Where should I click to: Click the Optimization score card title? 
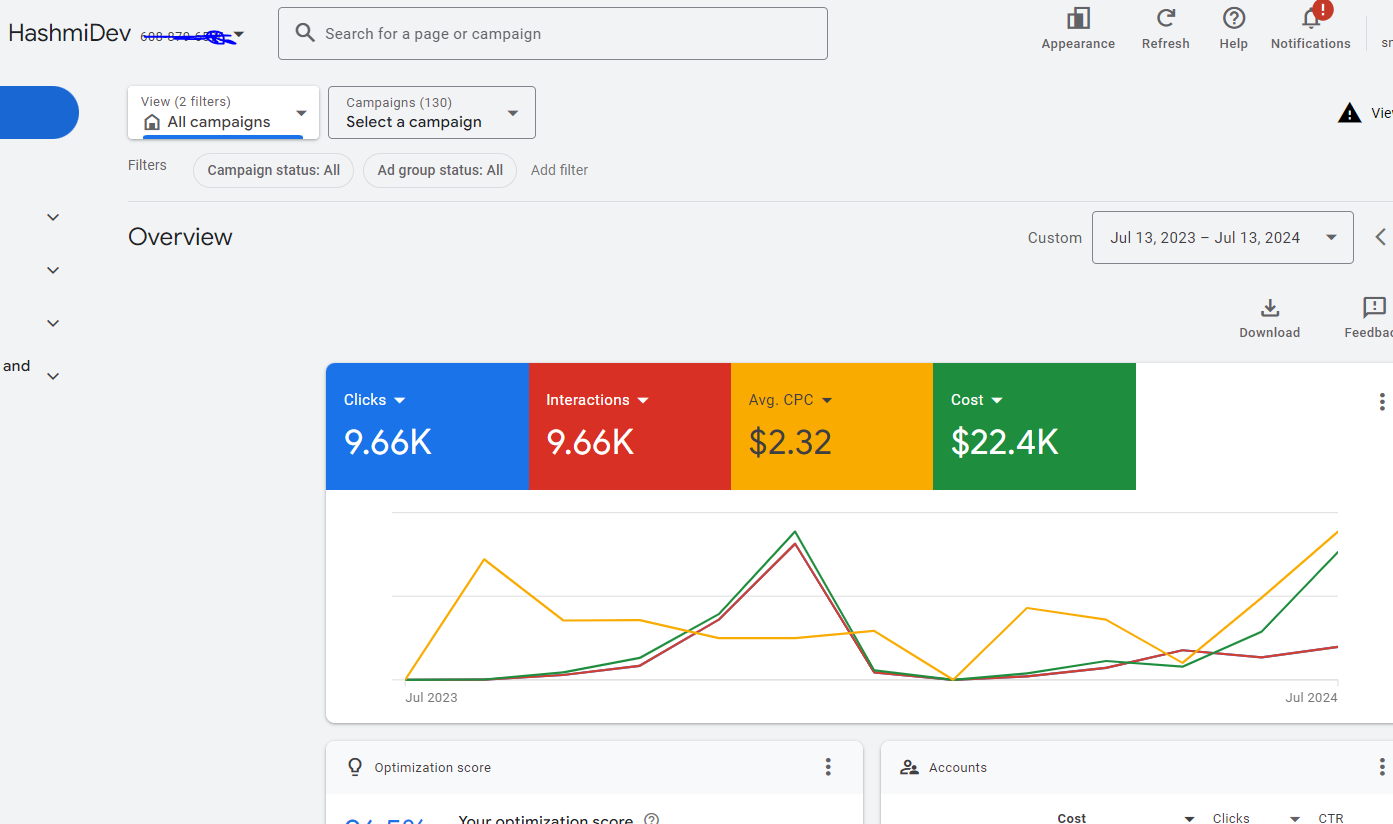(x=432, y=768)
